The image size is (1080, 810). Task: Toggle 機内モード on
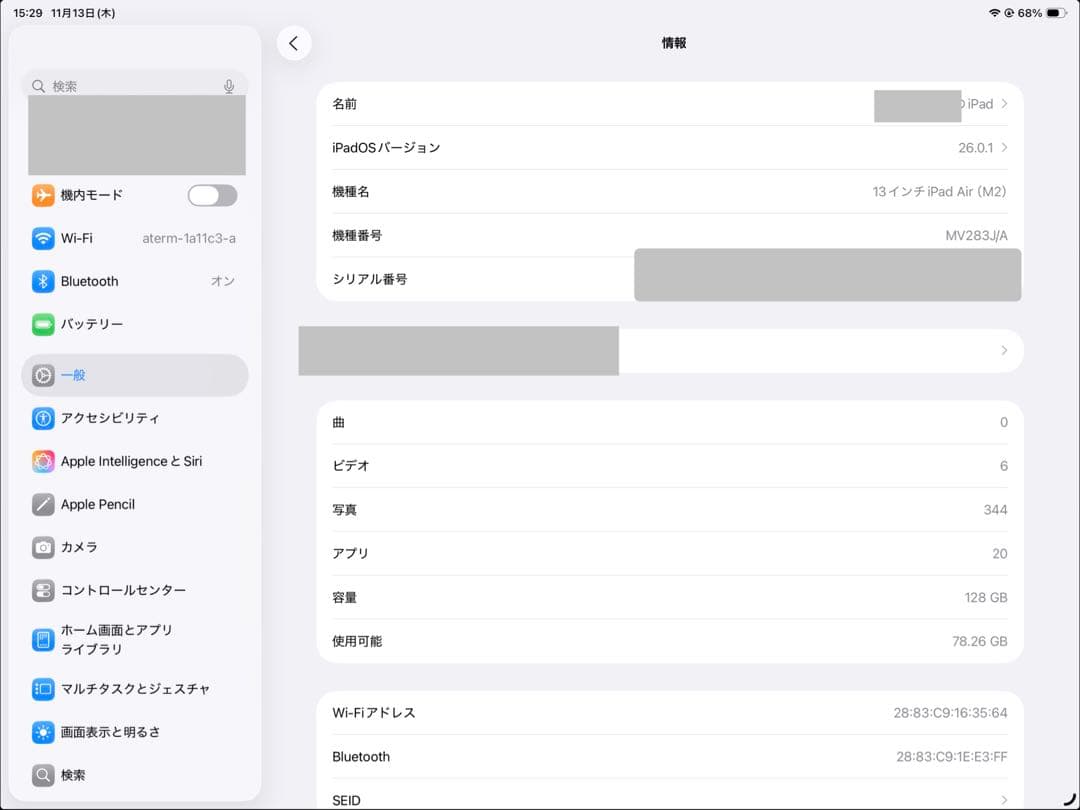point(211,195)
